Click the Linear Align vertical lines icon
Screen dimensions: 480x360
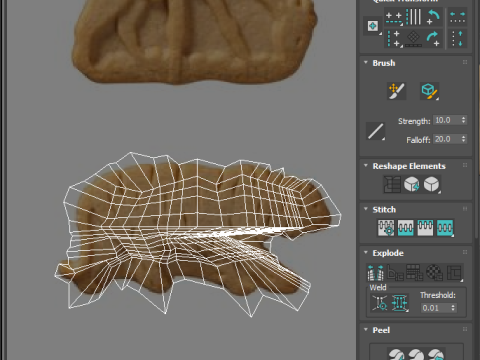click(x=414, y=17)
